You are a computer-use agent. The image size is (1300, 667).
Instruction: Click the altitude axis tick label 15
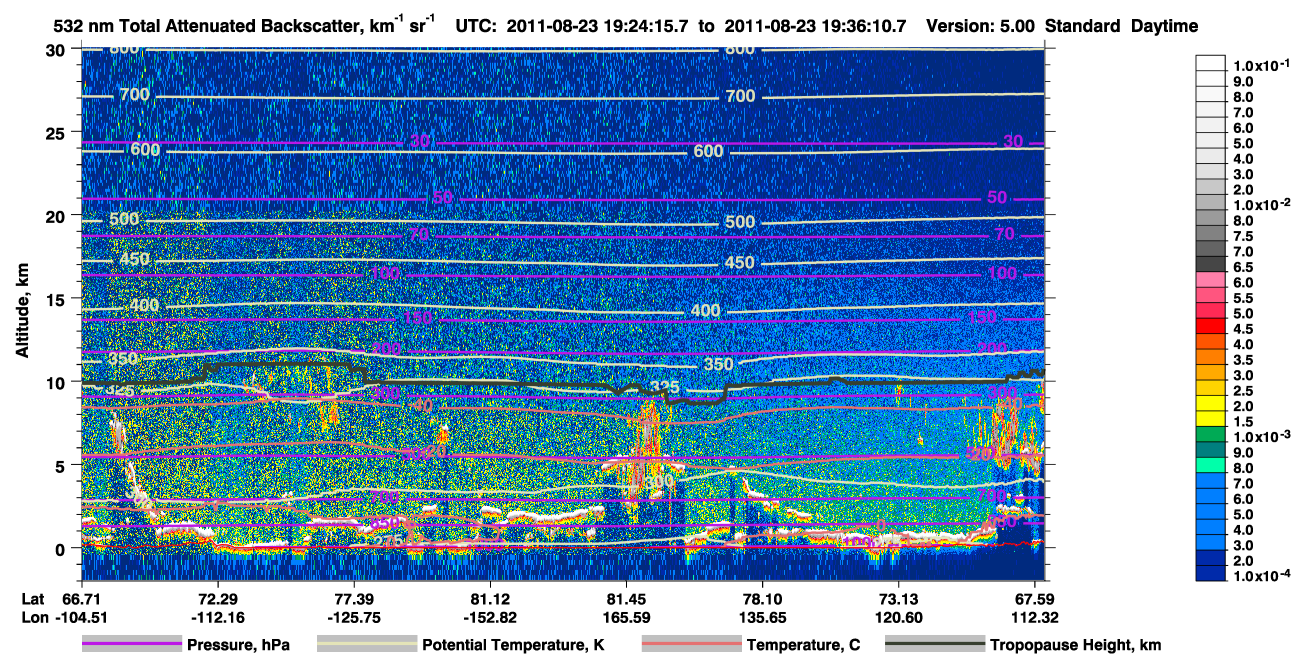pos(59,299)
